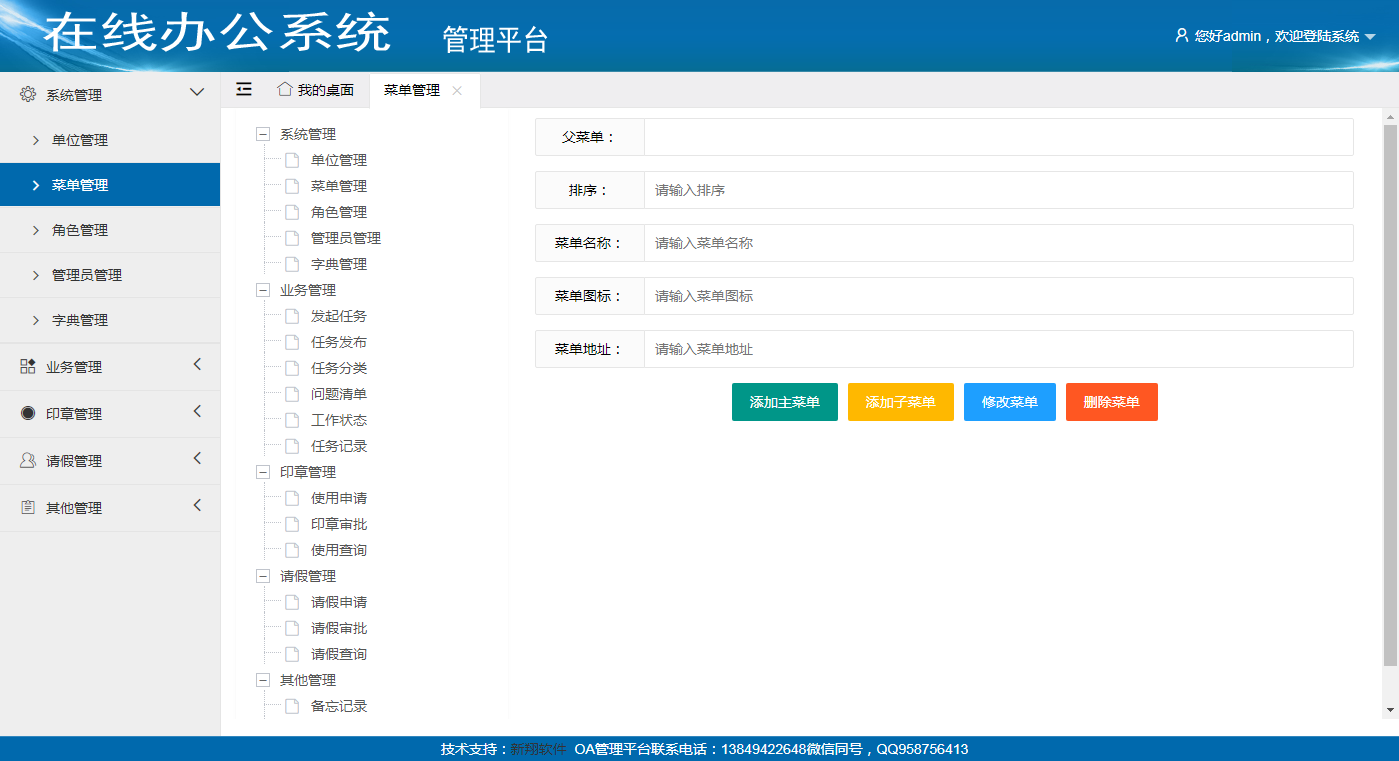Click the 请假管理 person icon in sidebar
Screen dimensions: 1399x761
point(28,461)
